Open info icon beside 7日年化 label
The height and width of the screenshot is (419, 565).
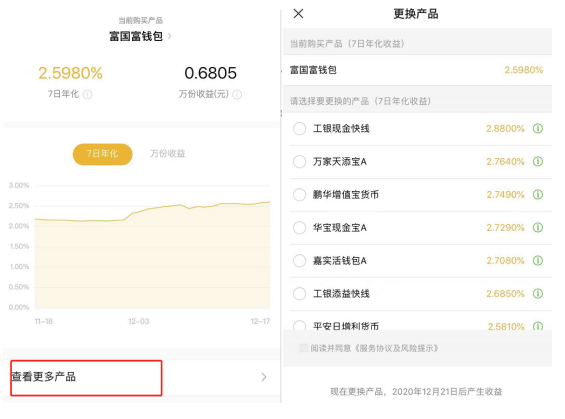tap(88, 94)
